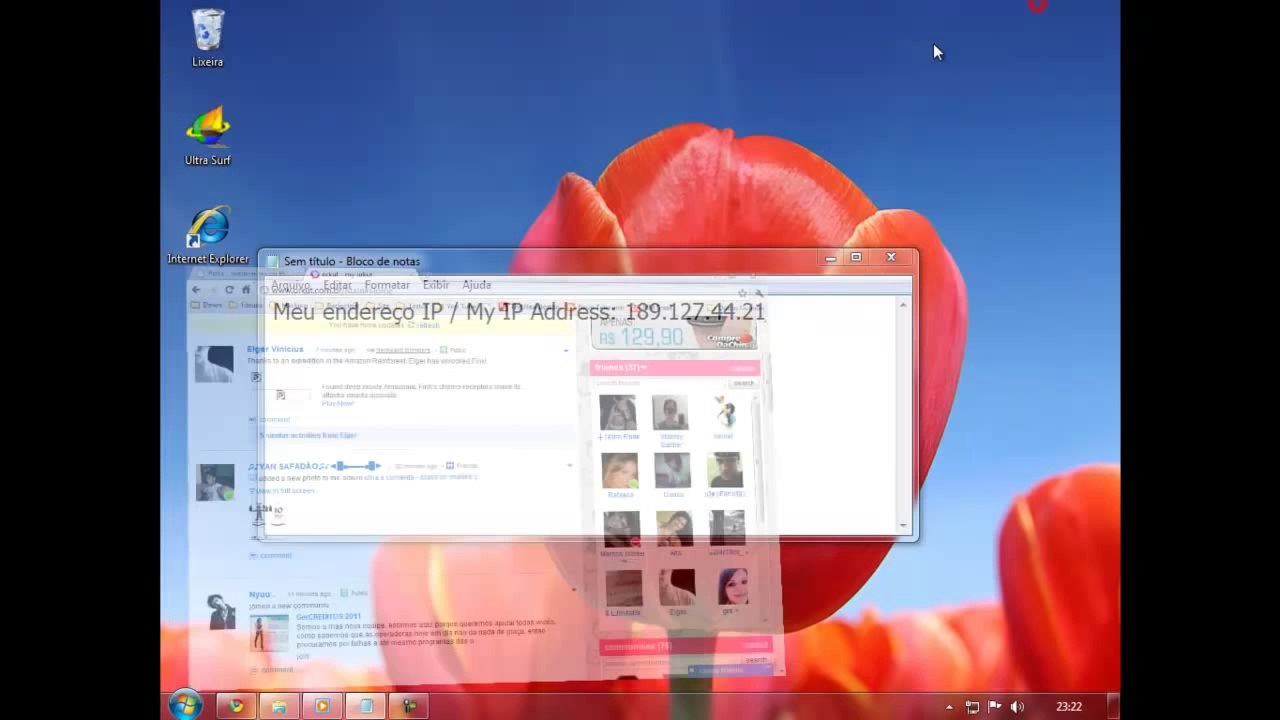Click the IP address text line in Notepad
The width and height of the screenshot is (1280, 720).
[519, 312]
